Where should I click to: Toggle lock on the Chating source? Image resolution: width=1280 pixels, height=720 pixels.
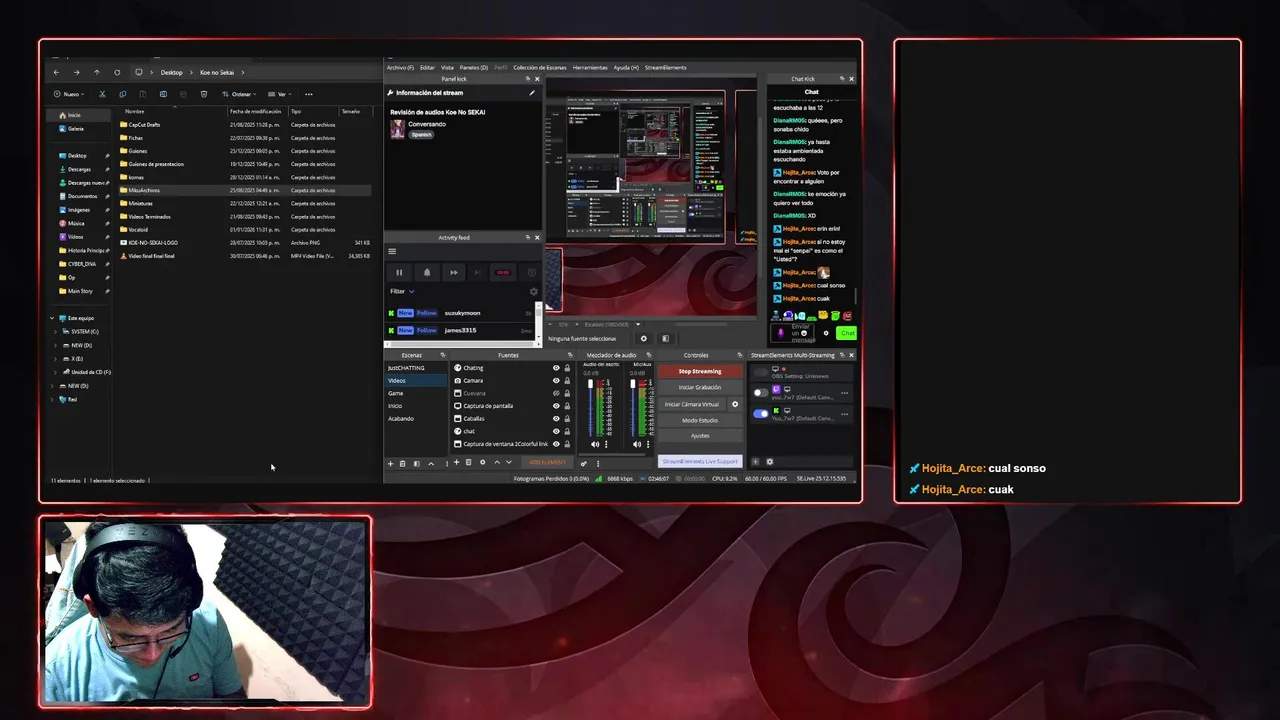[x=567, y=368]
